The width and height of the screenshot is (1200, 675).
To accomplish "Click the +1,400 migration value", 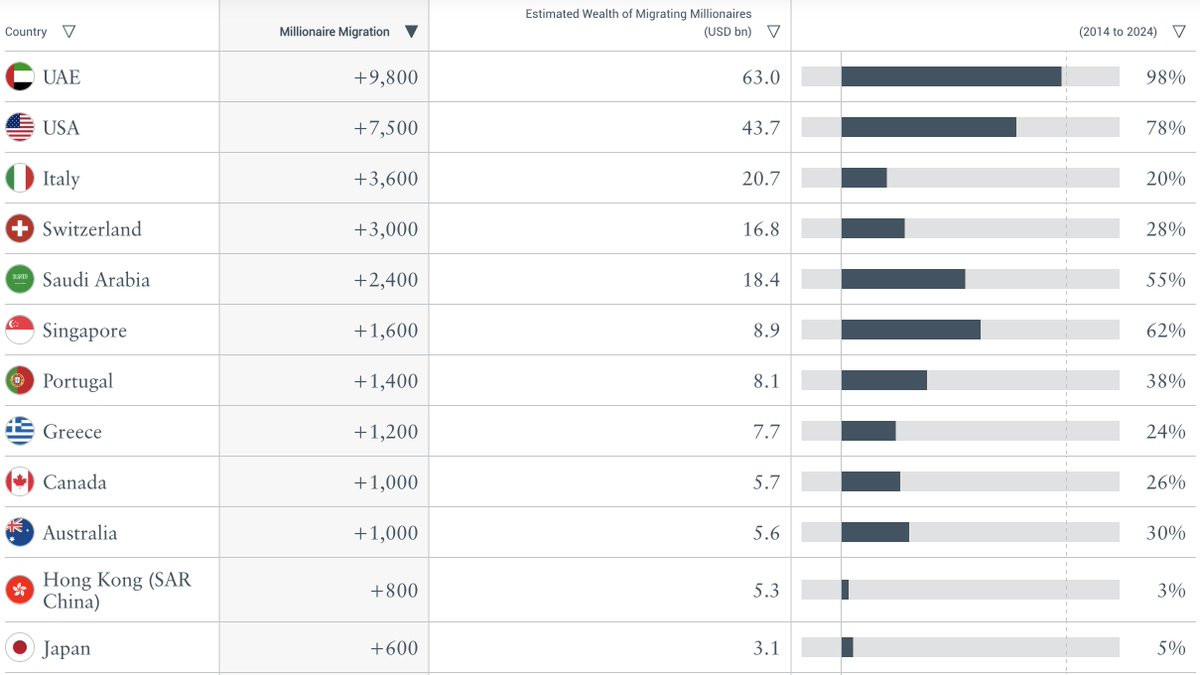I will pyautogui.click(x=386, y=381).
